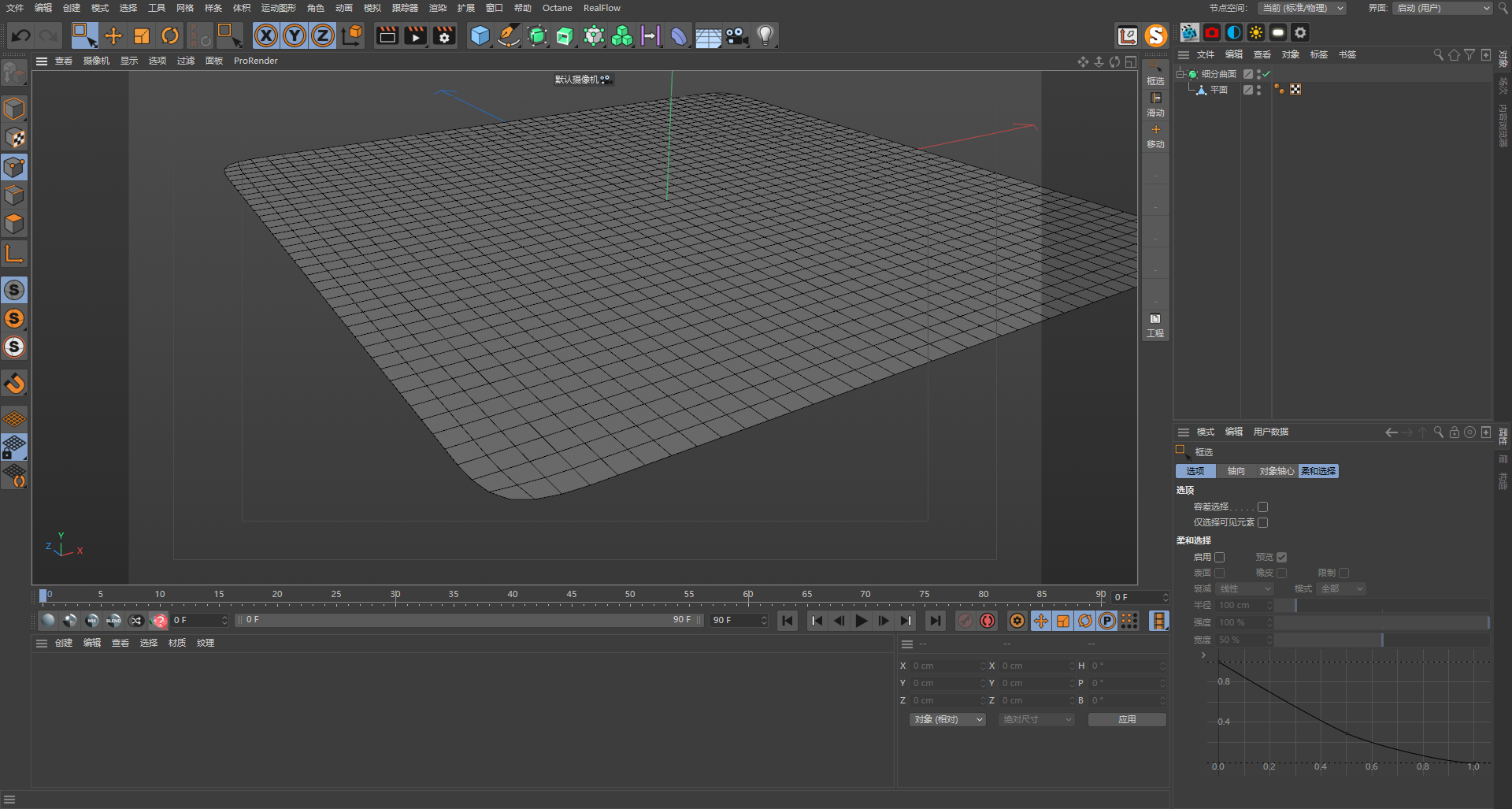Open the Octane menu
The width and height of the screenshot is (1512, 809).
tap(558, 8)
